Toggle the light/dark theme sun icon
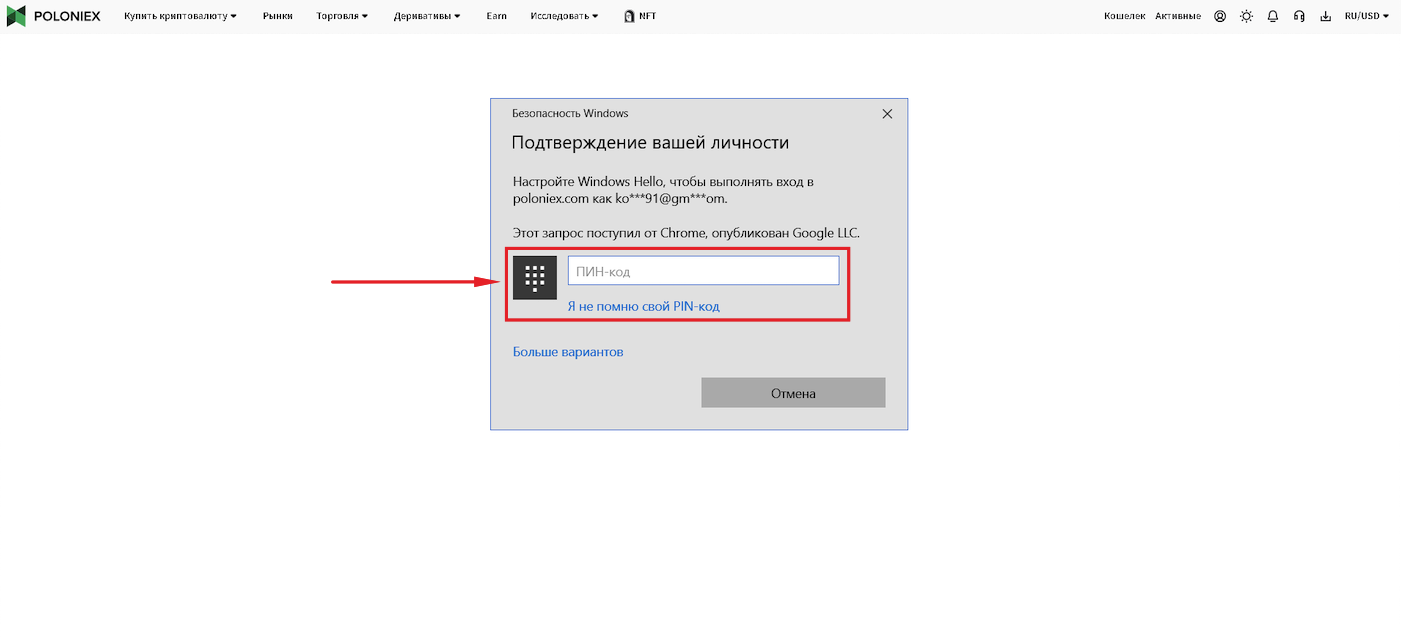The height and width of the screenshot is (637, 1401). pyautogui.click(x=1246, y=16)
